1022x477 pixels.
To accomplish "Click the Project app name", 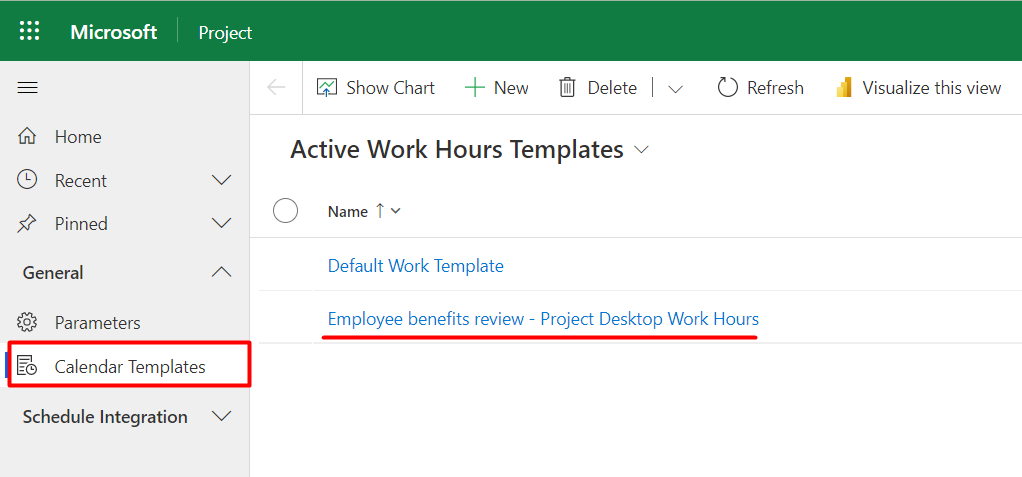I will (226, 33).
